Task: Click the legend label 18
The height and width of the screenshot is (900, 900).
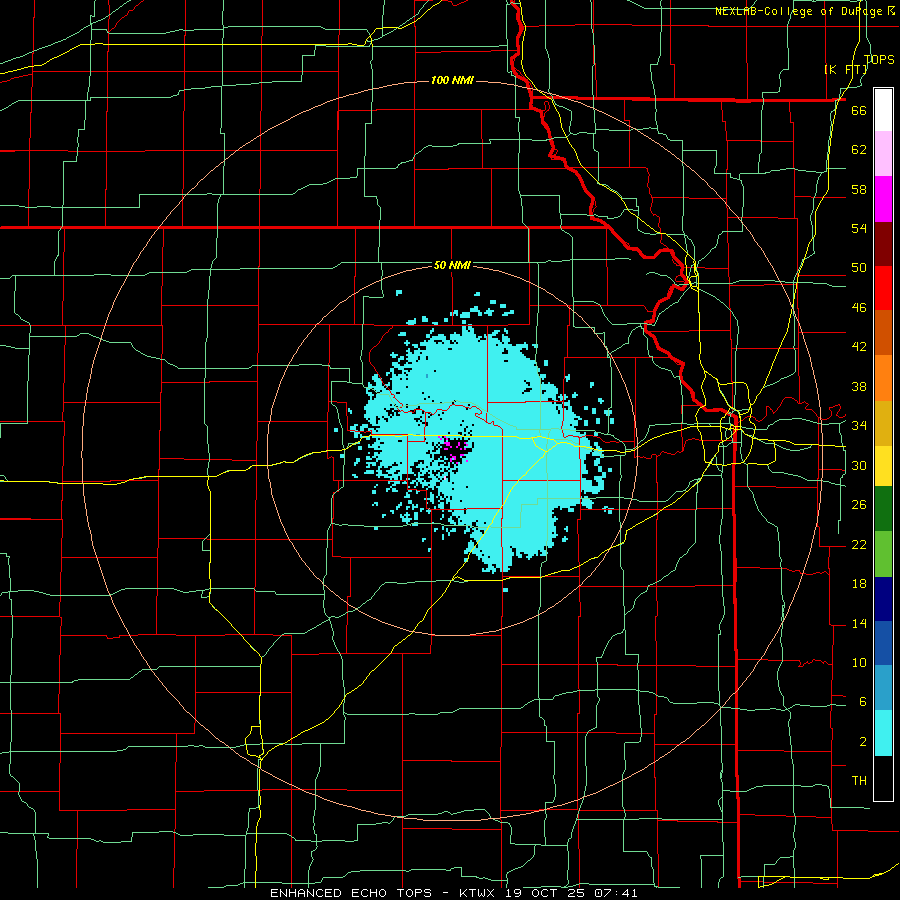Action: click(x=859, y=584)
